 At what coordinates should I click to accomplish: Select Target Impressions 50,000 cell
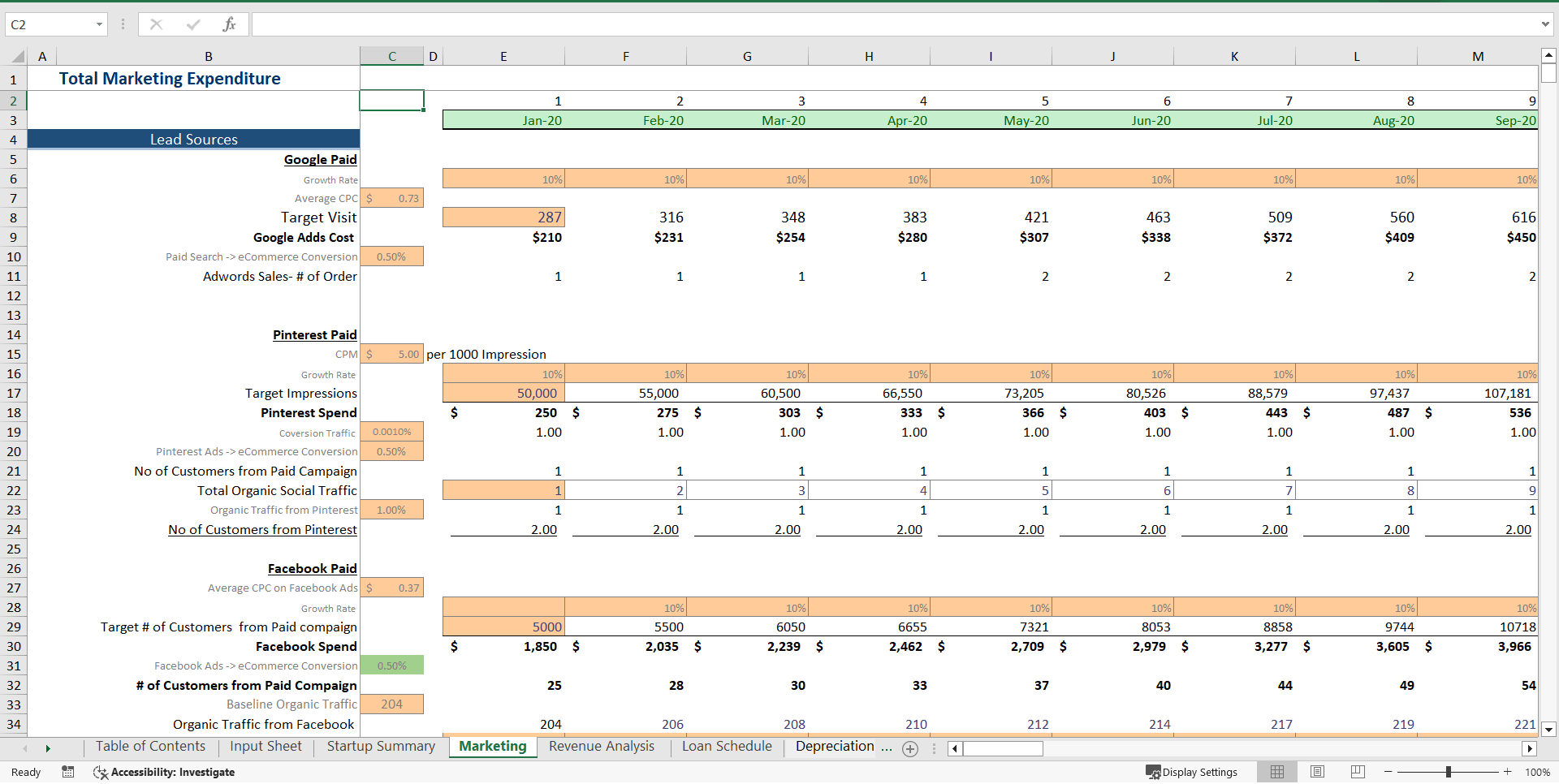503,393
